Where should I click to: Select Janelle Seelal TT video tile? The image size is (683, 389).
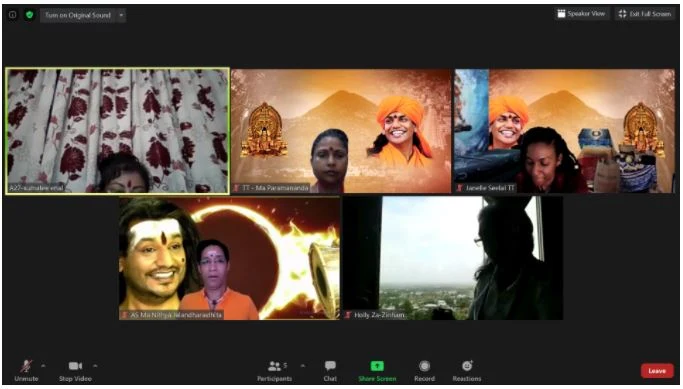pyautogui.click(x=565, y=130)
